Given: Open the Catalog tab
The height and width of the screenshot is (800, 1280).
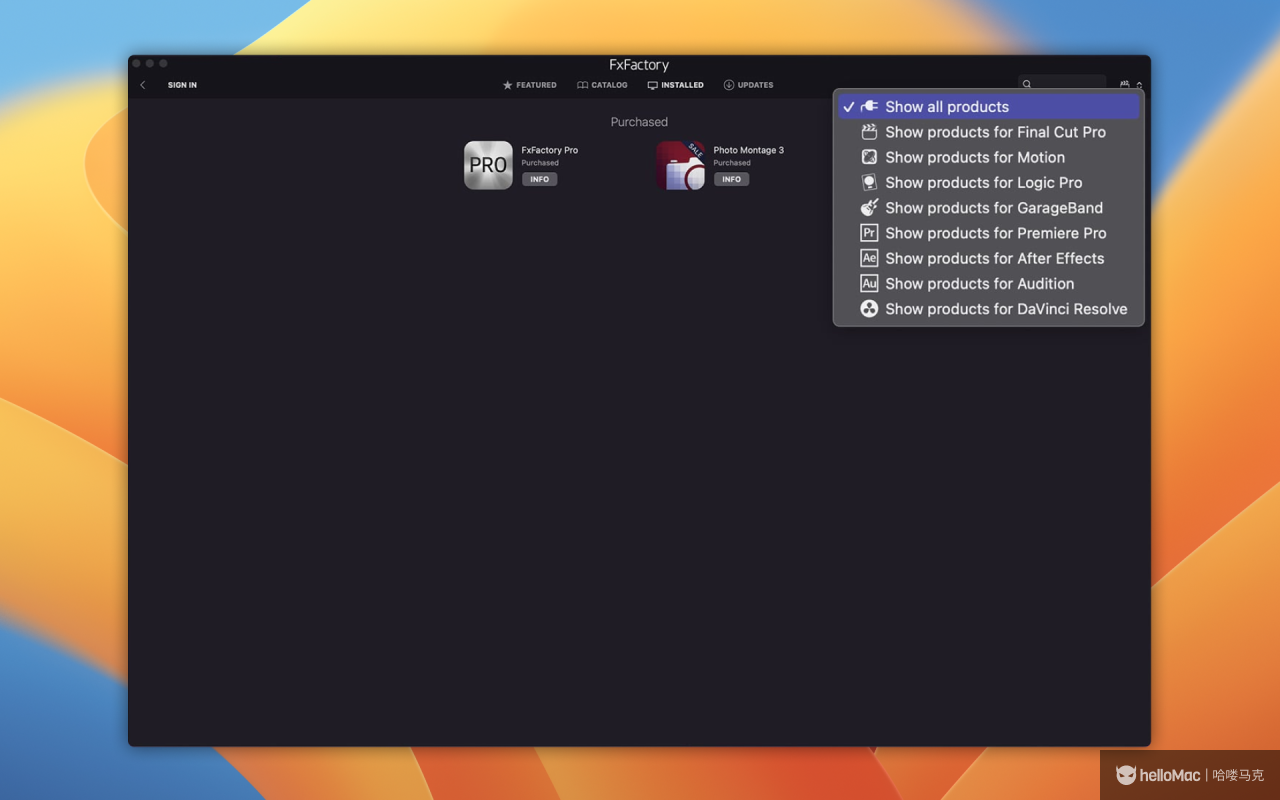Looking at the screenshot, I should pos(602,85).
